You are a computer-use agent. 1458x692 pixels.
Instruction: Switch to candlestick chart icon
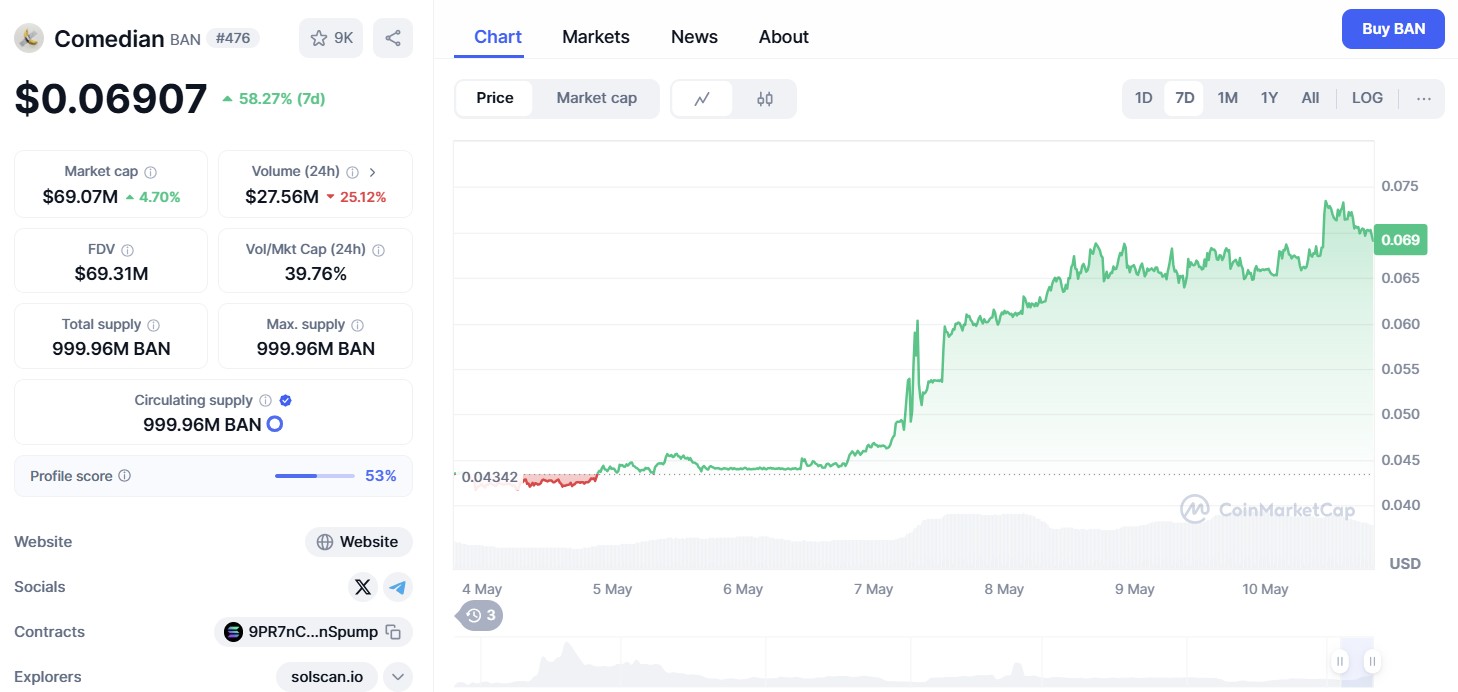(765, 98)
